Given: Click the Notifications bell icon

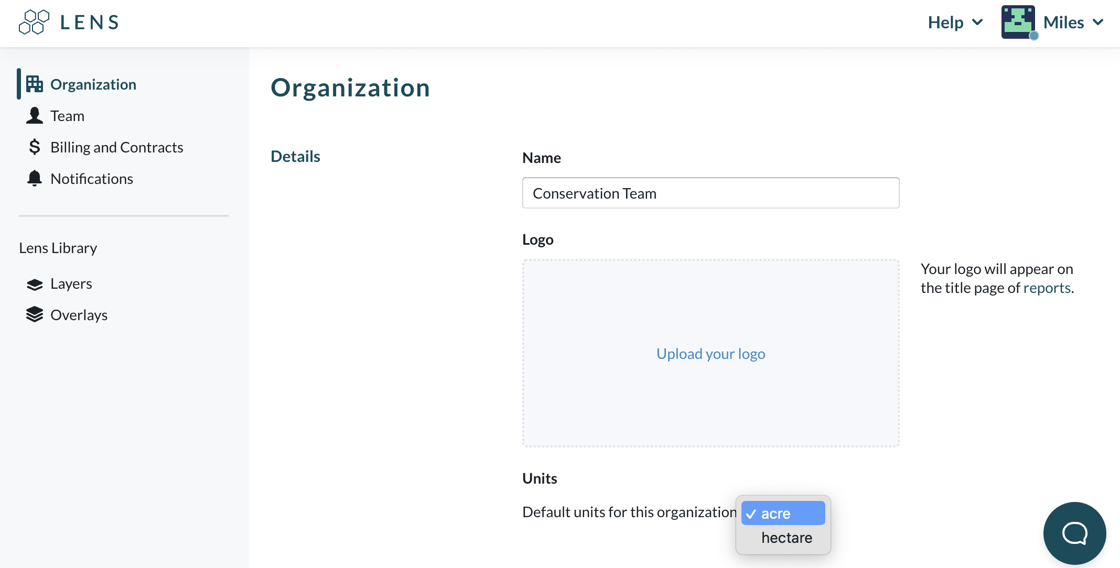Looking at the screenshot, I should (34, 179).
